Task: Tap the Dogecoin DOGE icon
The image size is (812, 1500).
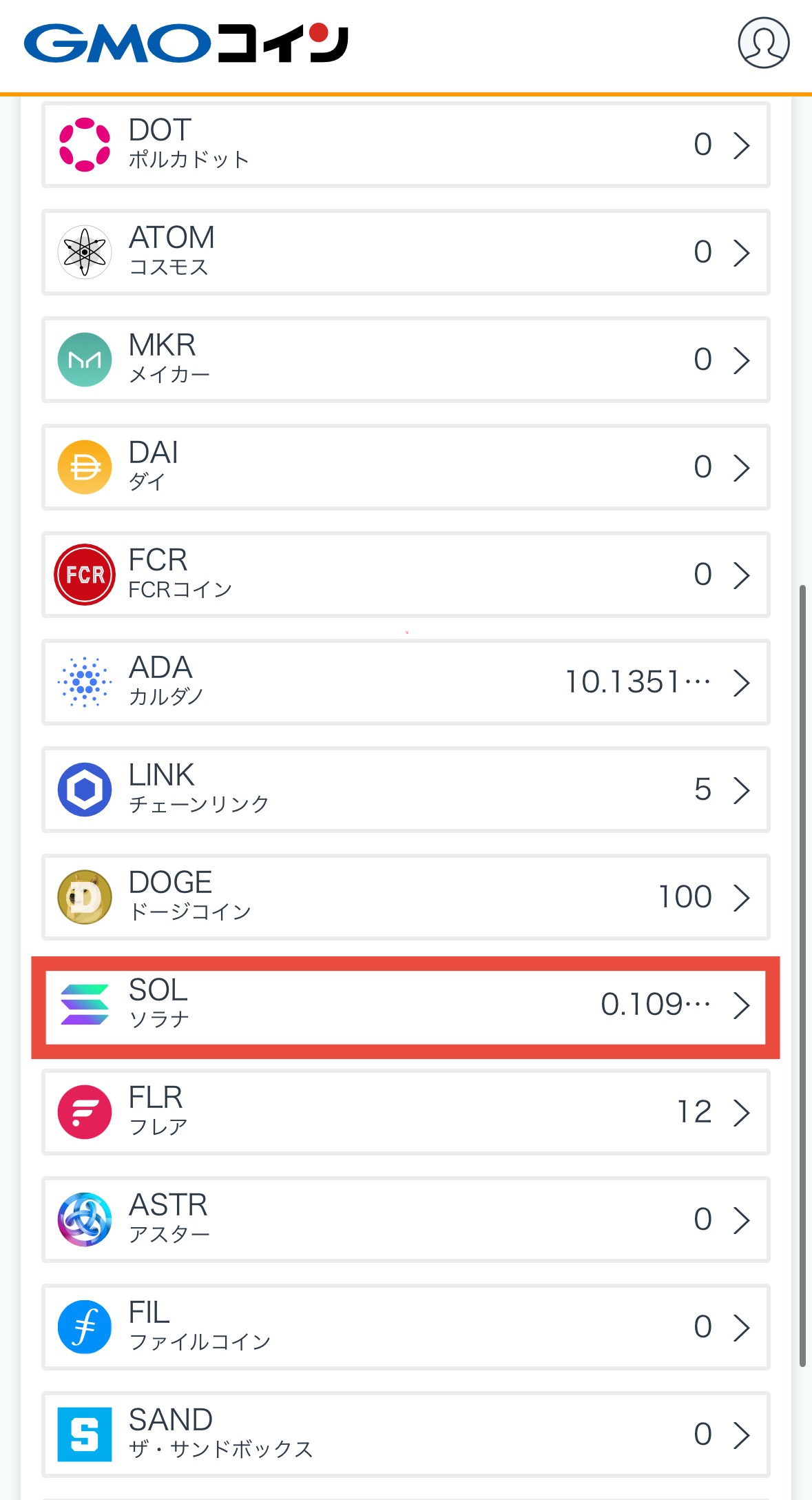Action: [85, 897]
